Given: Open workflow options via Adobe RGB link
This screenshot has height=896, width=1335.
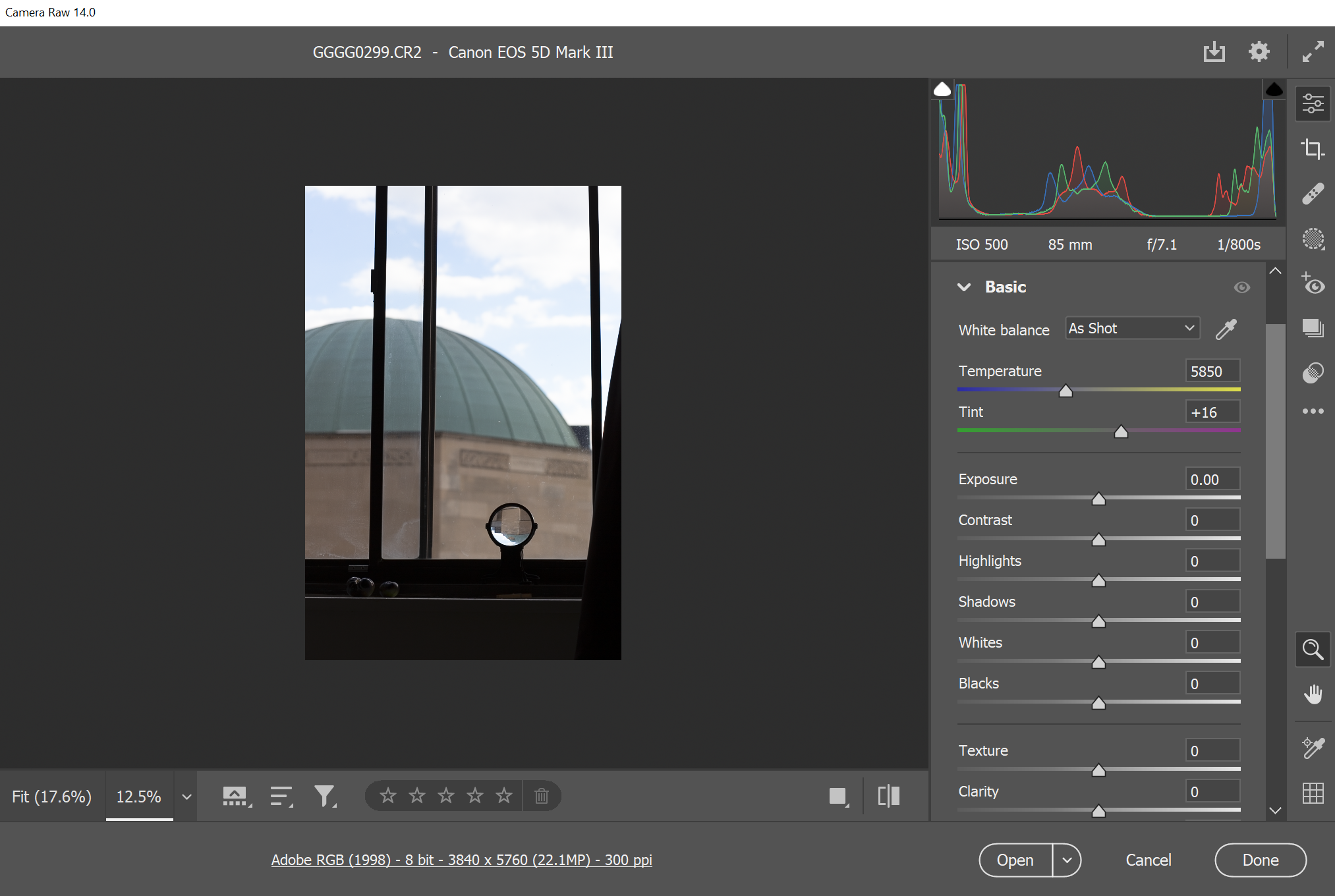Looking at the screenshot, I should [461, 860].
